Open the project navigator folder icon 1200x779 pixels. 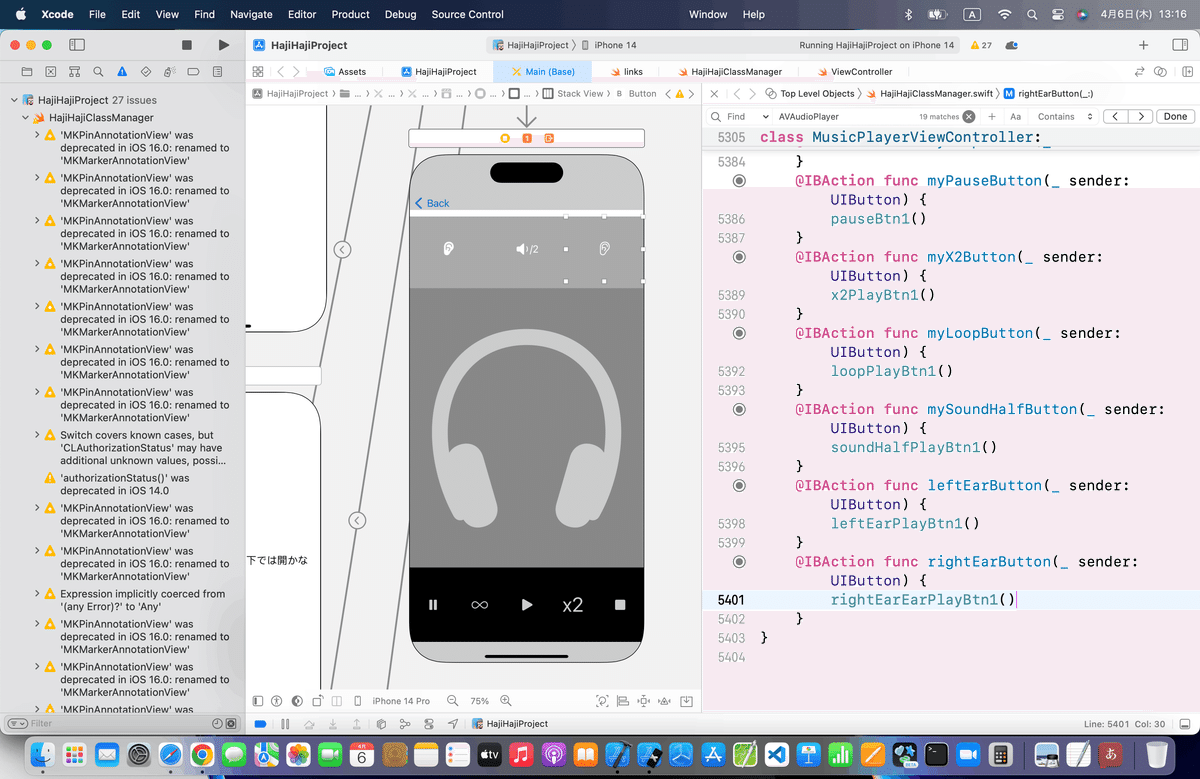(x=27, y=72)
